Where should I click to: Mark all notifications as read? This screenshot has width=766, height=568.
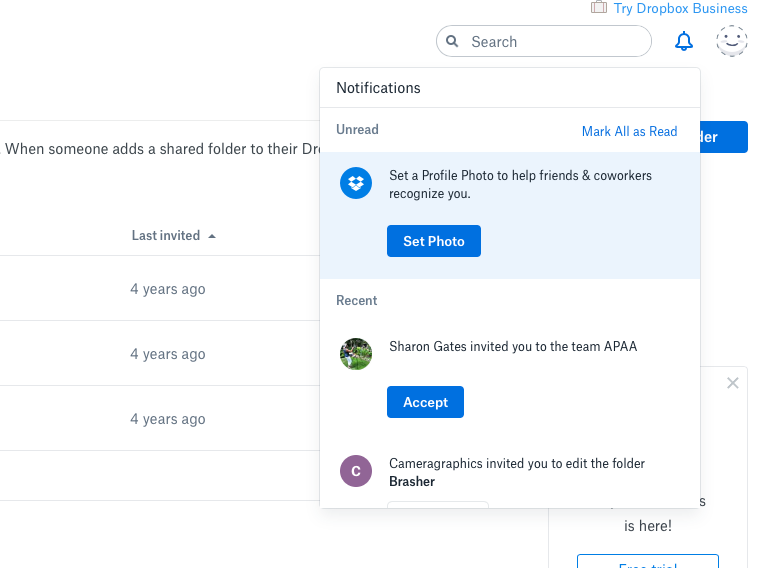[629, 131]
